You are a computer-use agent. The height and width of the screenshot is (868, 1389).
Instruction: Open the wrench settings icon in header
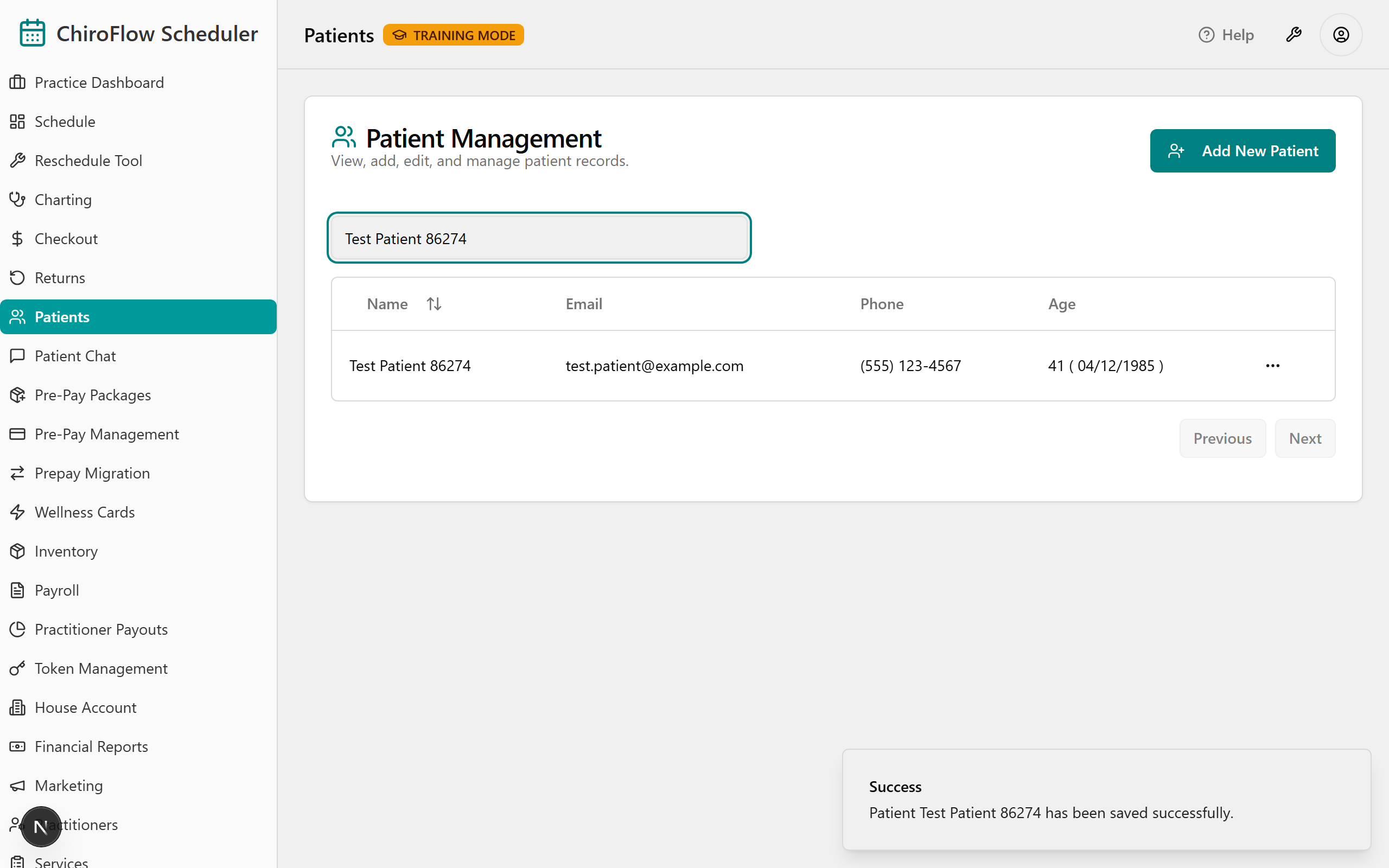[x=1294, y=34]
